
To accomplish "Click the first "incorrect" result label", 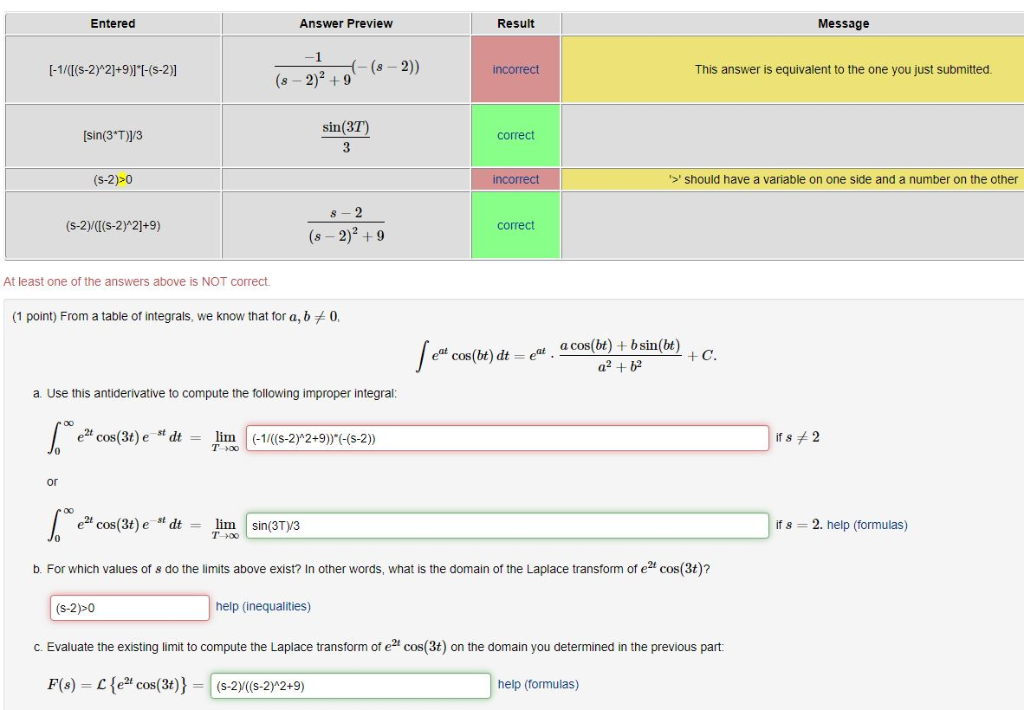I will point(516,69).
